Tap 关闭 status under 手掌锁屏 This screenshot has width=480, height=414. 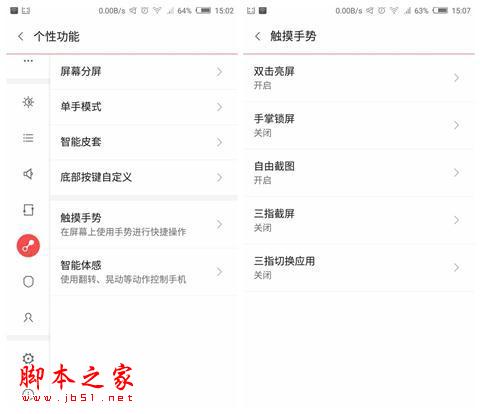(x=263, y=133)
